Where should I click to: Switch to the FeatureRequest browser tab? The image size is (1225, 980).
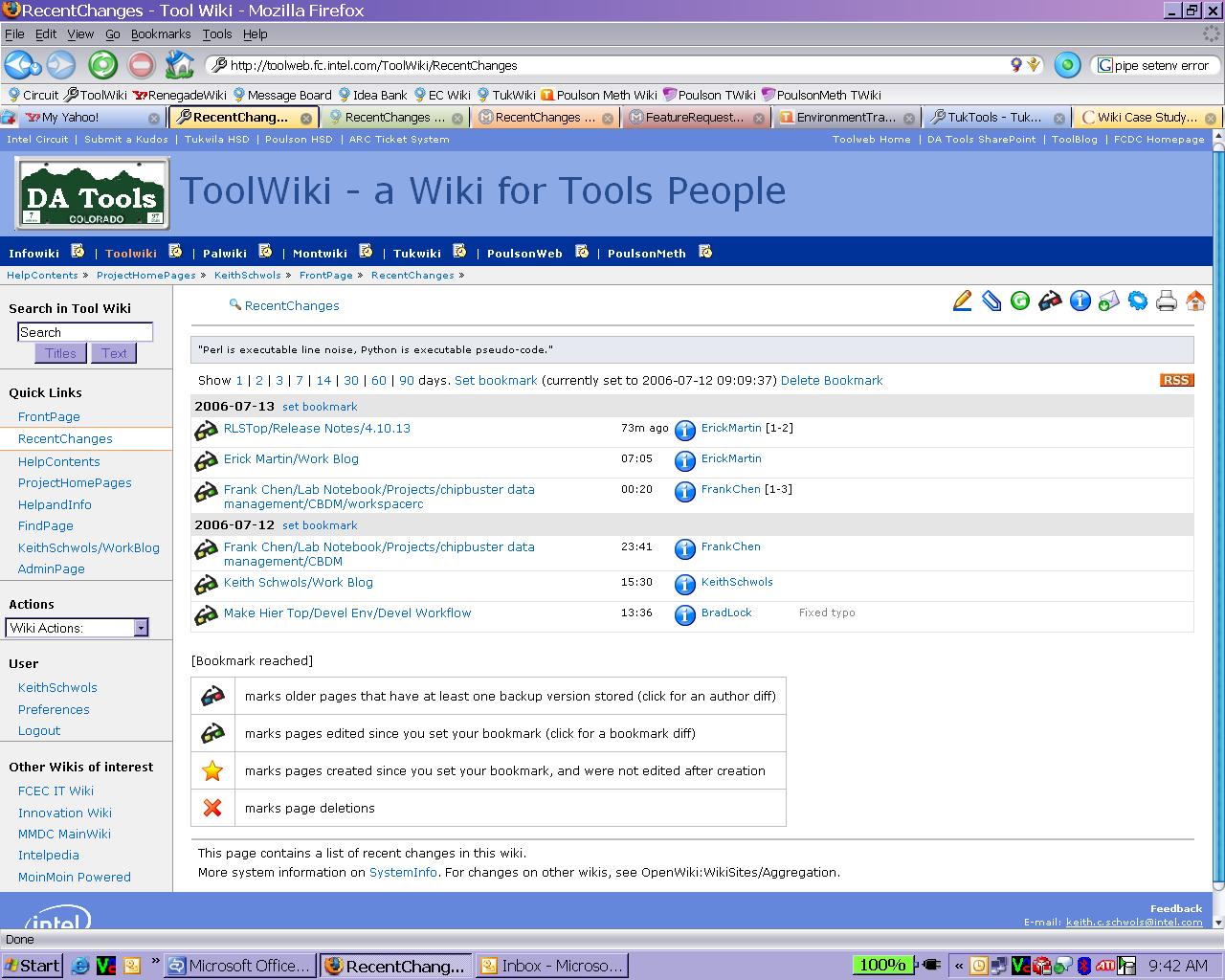[x=694, y=118]
